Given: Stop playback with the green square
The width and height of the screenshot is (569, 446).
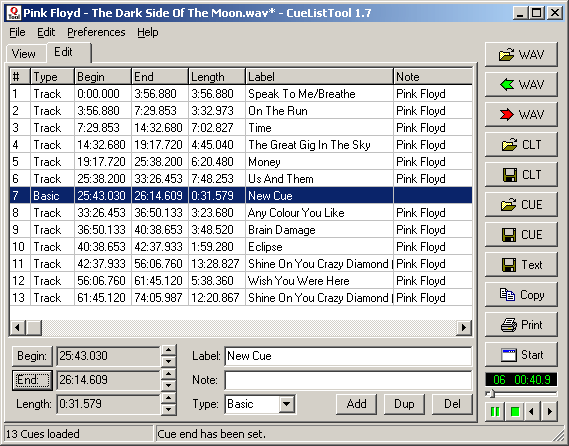Looking at the screenshot, I should [514, 412].
